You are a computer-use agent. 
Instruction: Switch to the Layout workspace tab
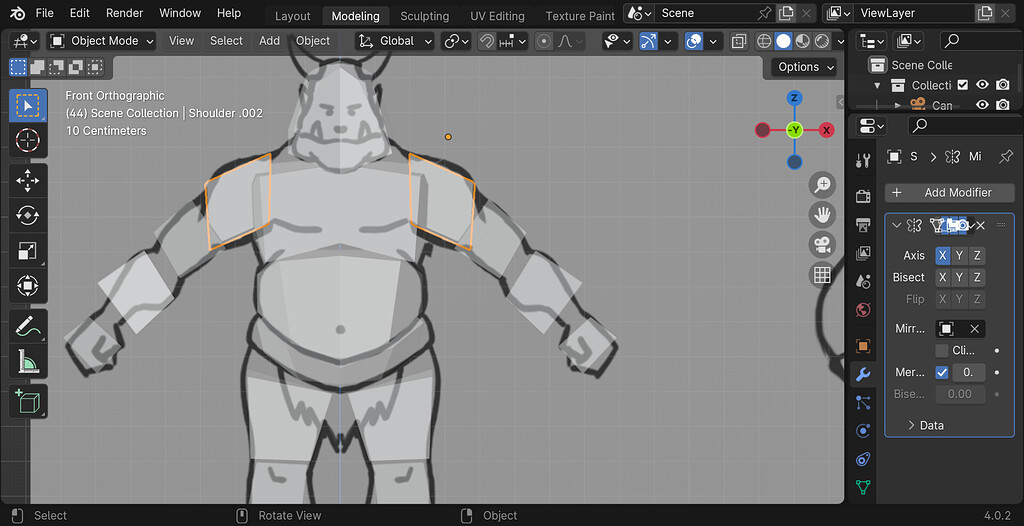coord(292,16)
